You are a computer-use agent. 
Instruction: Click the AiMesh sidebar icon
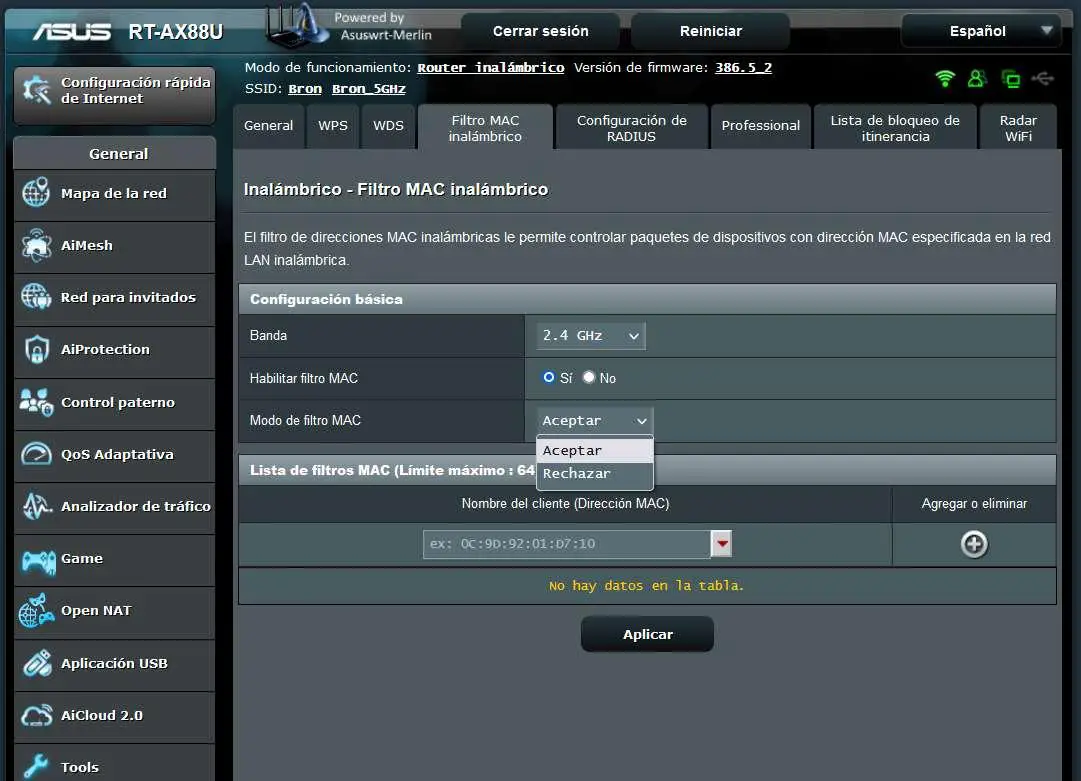pos(36,245)
